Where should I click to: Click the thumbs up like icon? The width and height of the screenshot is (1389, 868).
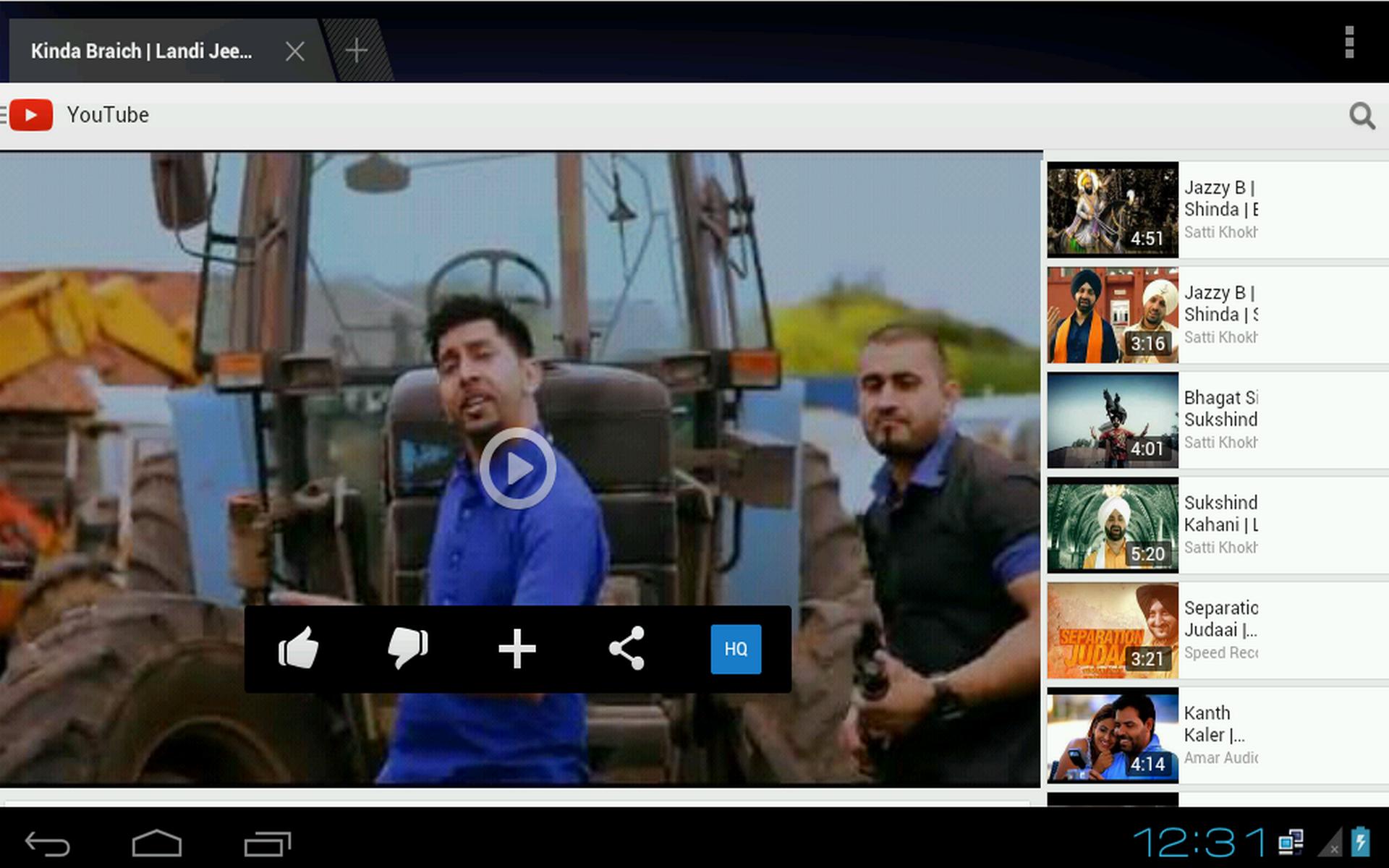[x=298, y=648]
